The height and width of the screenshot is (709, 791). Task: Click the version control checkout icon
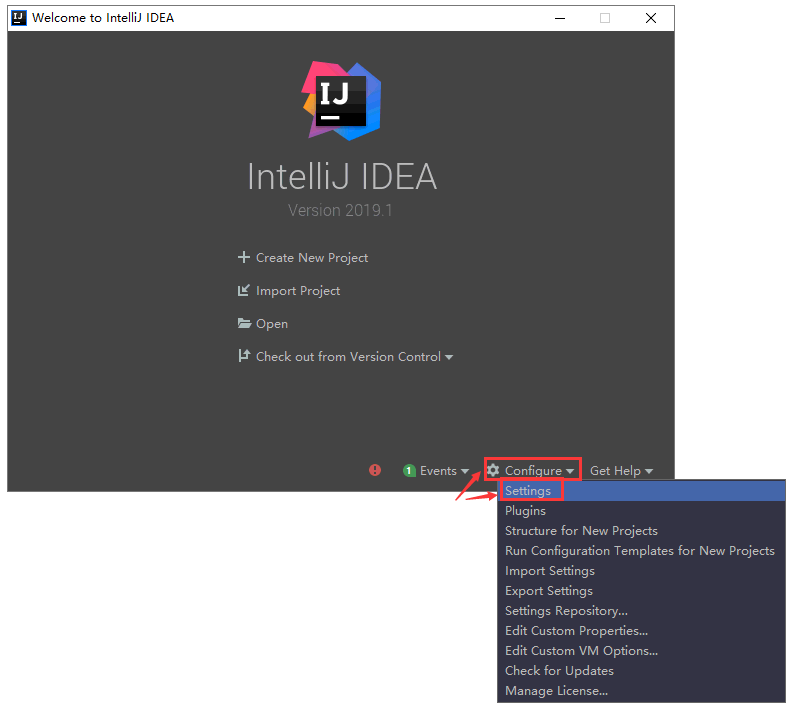(244, 356)
